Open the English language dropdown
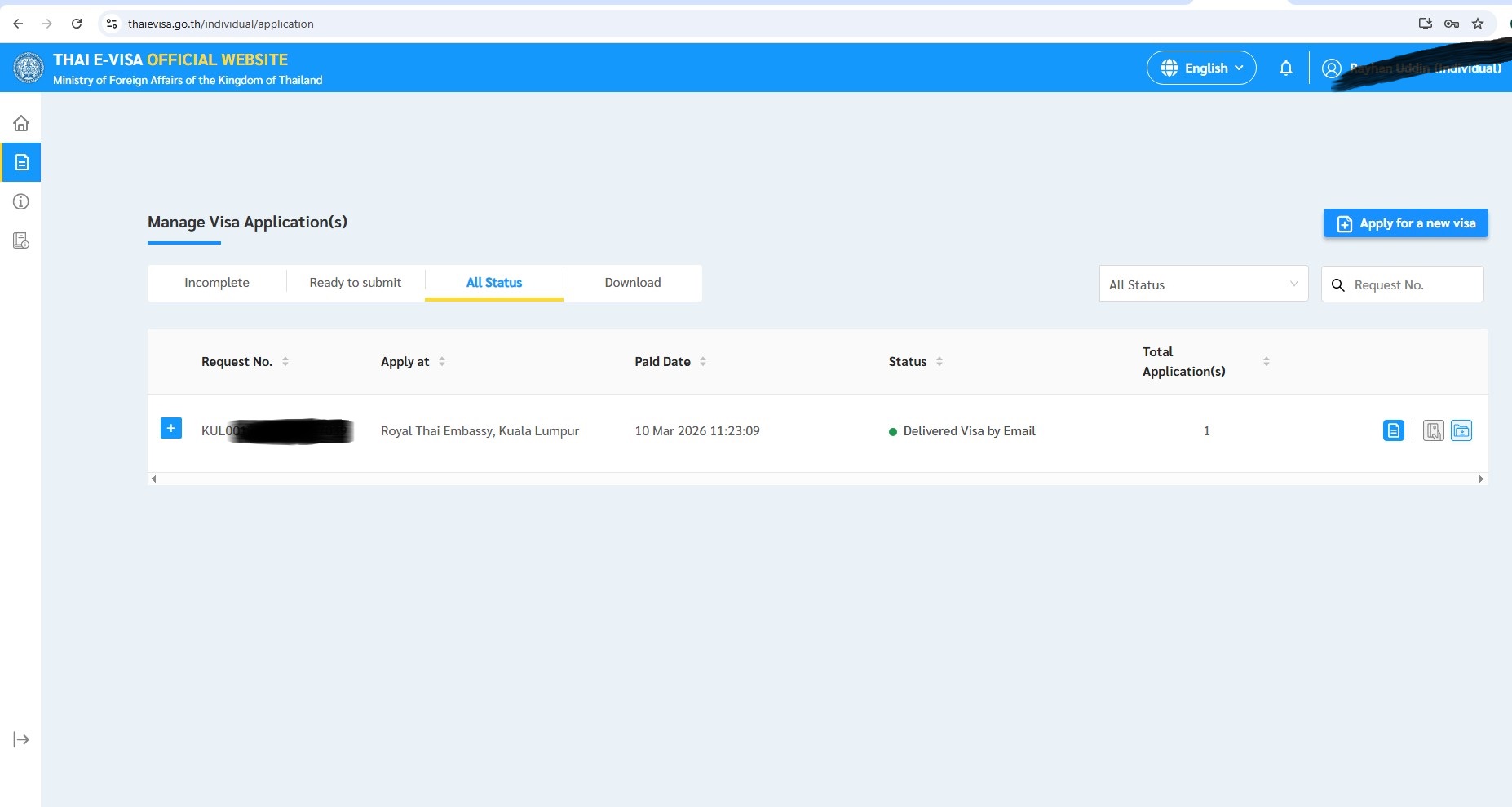Screen dimensions: 1512x807 (x=1201, y=68)
